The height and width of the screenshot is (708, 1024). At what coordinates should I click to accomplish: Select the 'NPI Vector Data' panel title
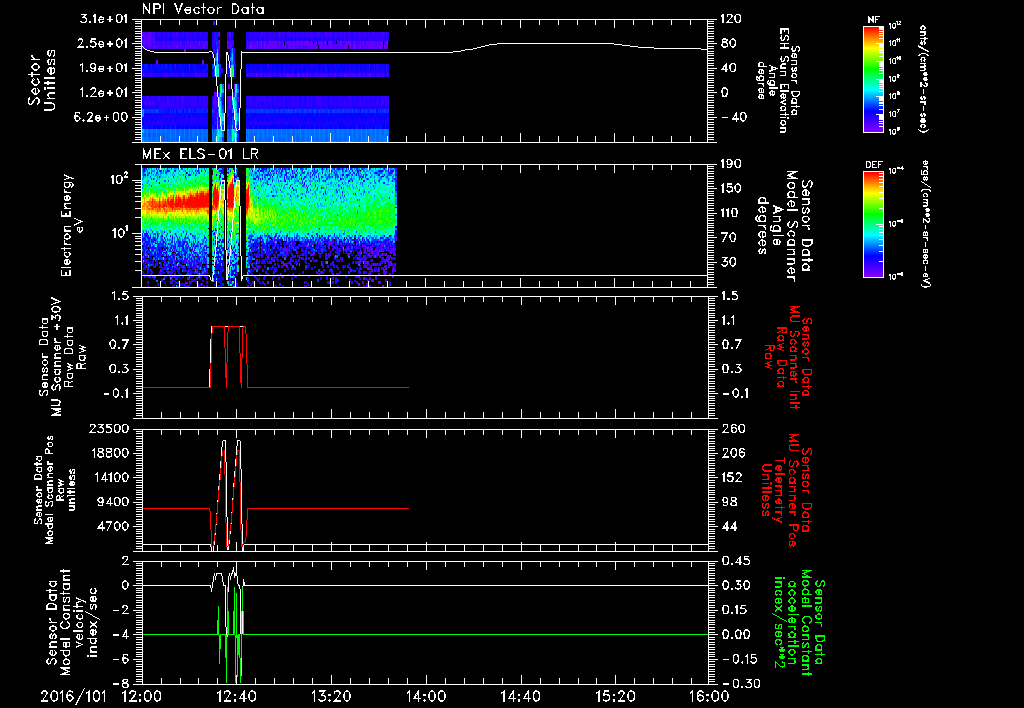pyautogui.click(x=203, y=9)
